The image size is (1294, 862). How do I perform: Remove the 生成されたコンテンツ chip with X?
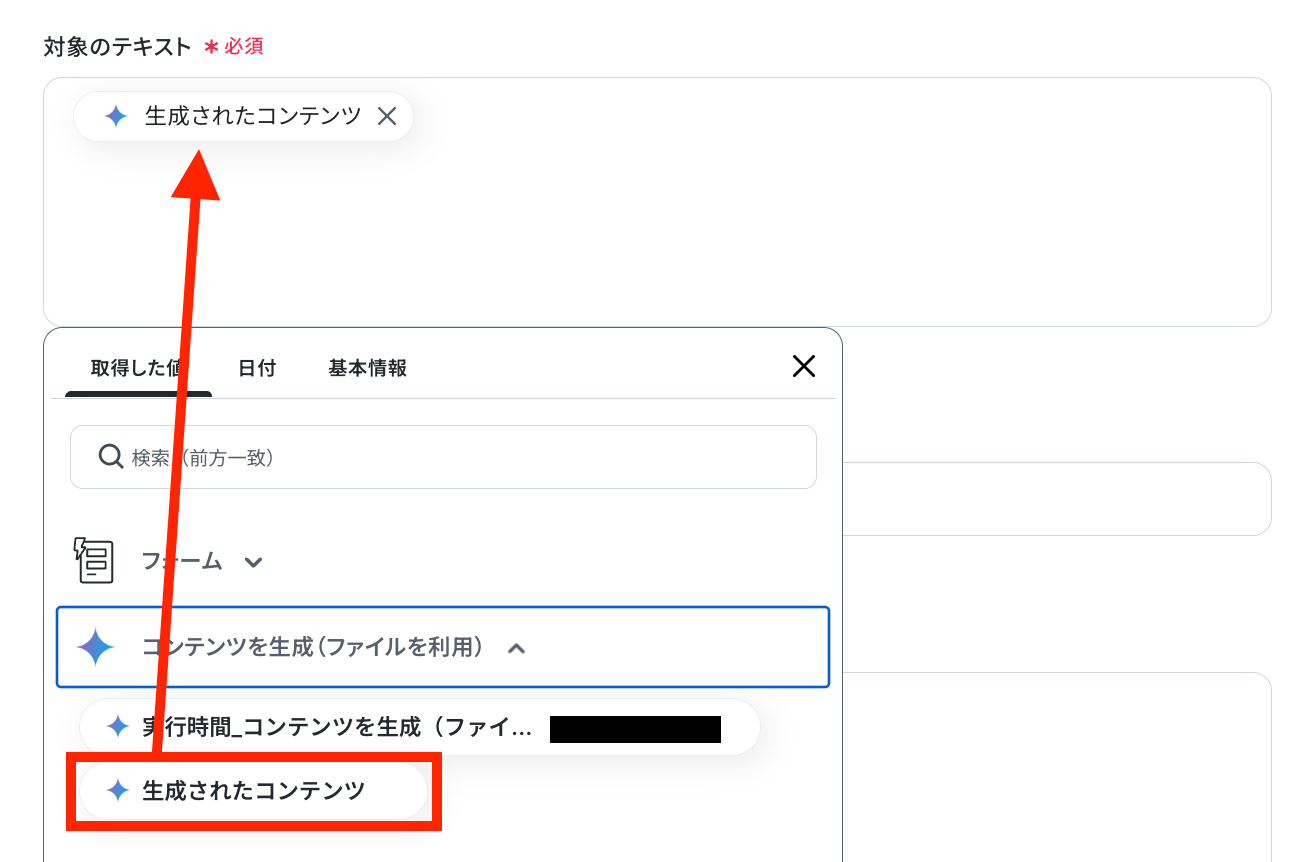coord(387,116)
